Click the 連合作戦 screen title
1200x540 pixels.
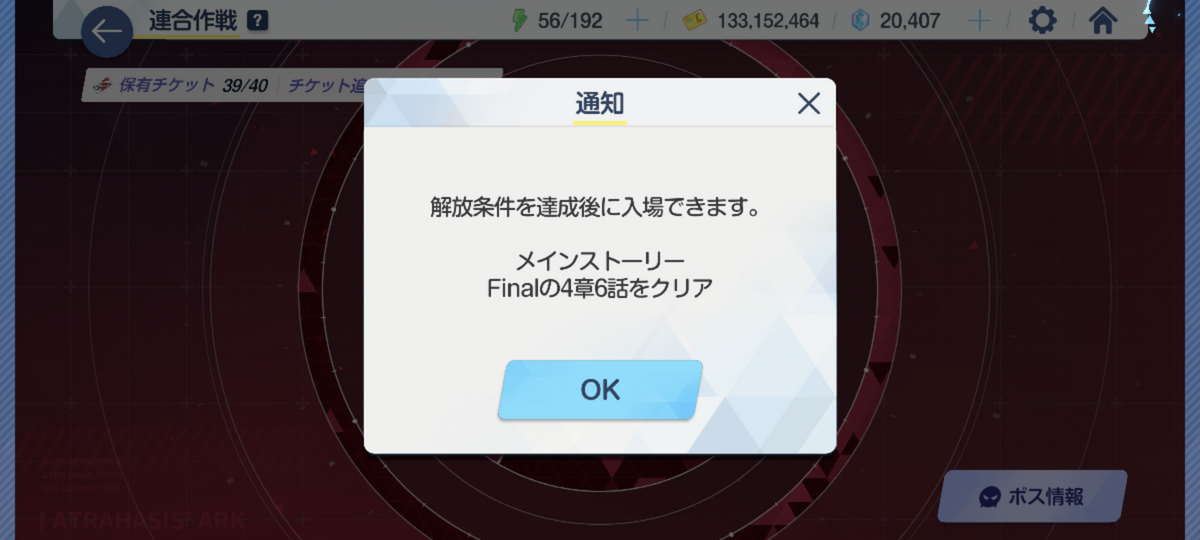tap(193, 20)
